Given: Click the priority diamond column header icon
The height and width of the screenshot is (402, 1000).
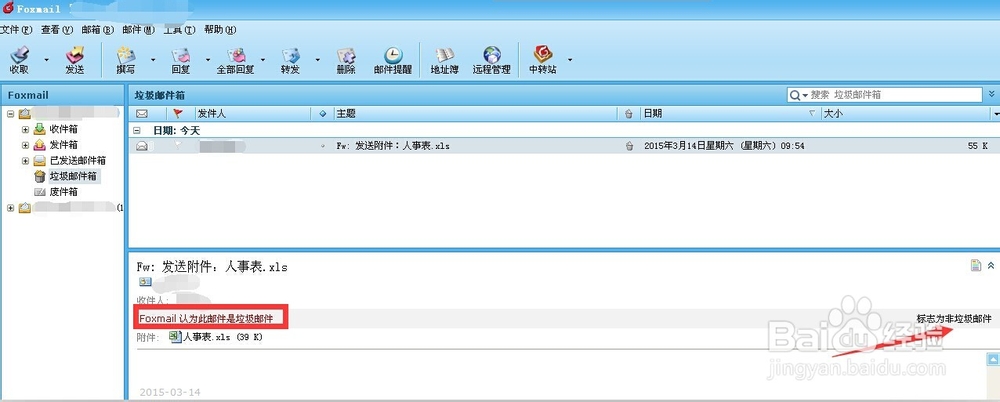Looking at the screenshot, I should tap(322, 114).
